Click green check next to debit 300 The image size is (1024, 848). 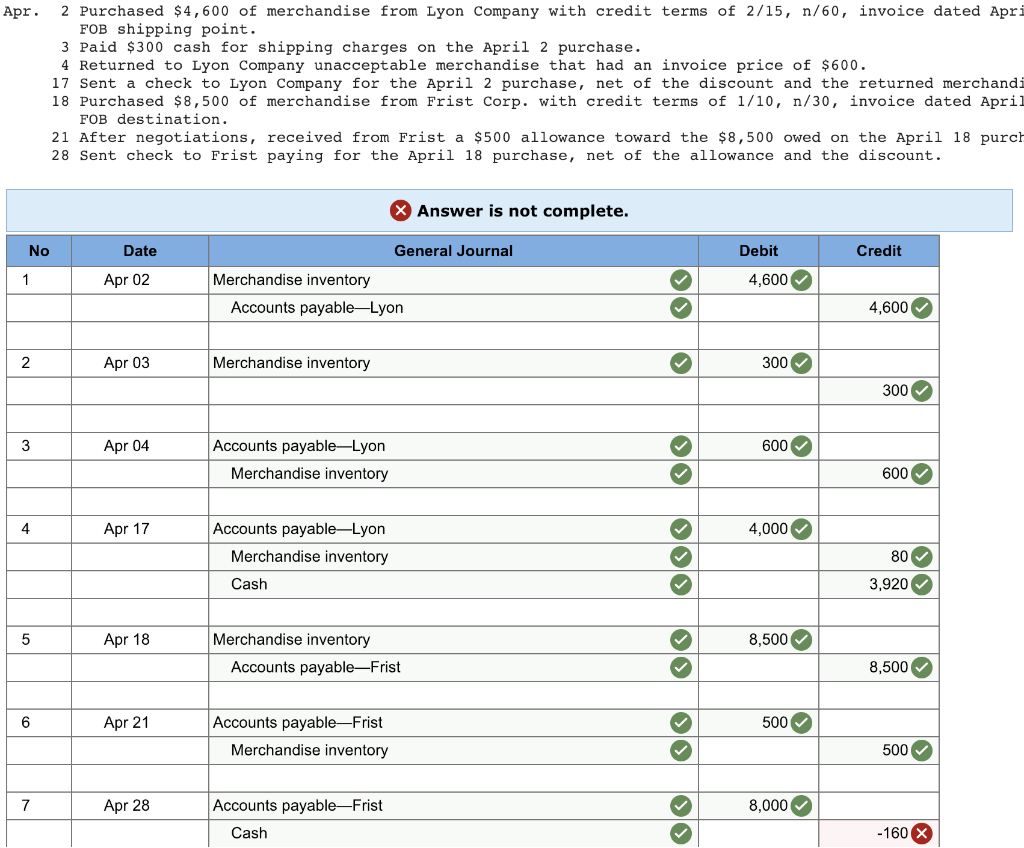801,363
